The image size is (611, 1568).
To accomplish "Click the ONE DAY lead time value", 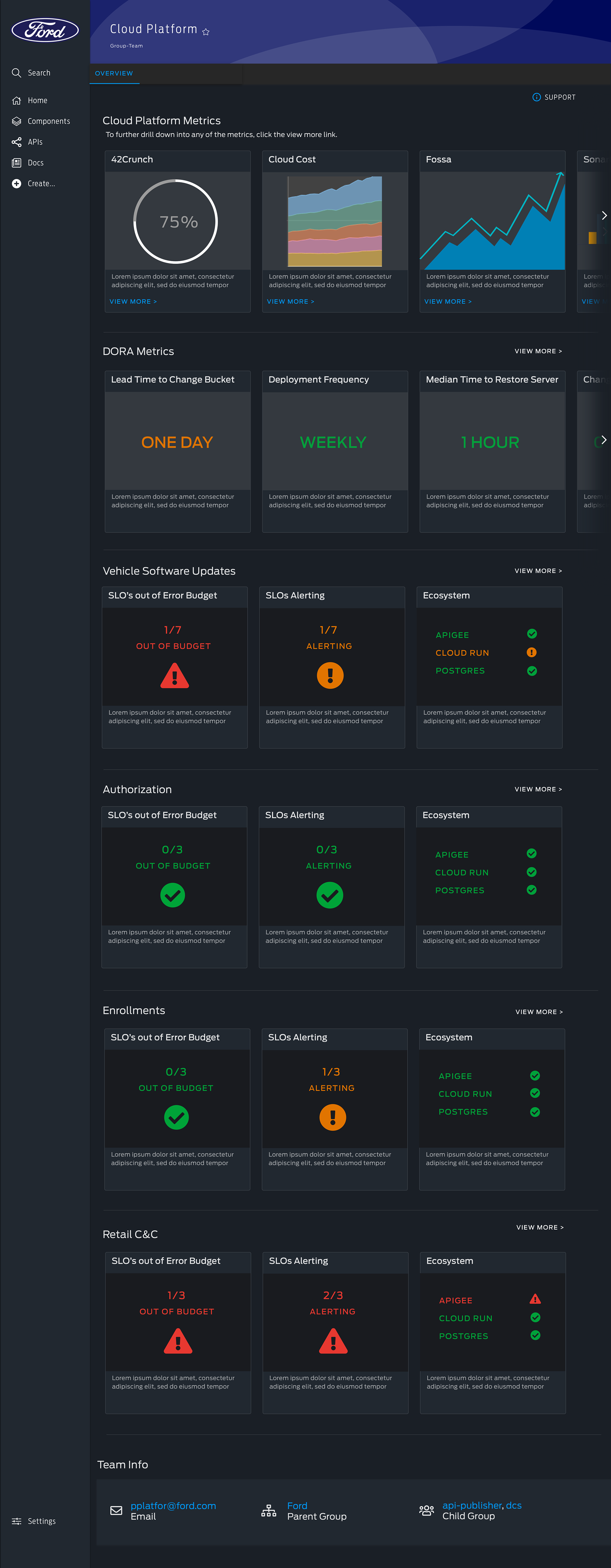I will (177, 443).
